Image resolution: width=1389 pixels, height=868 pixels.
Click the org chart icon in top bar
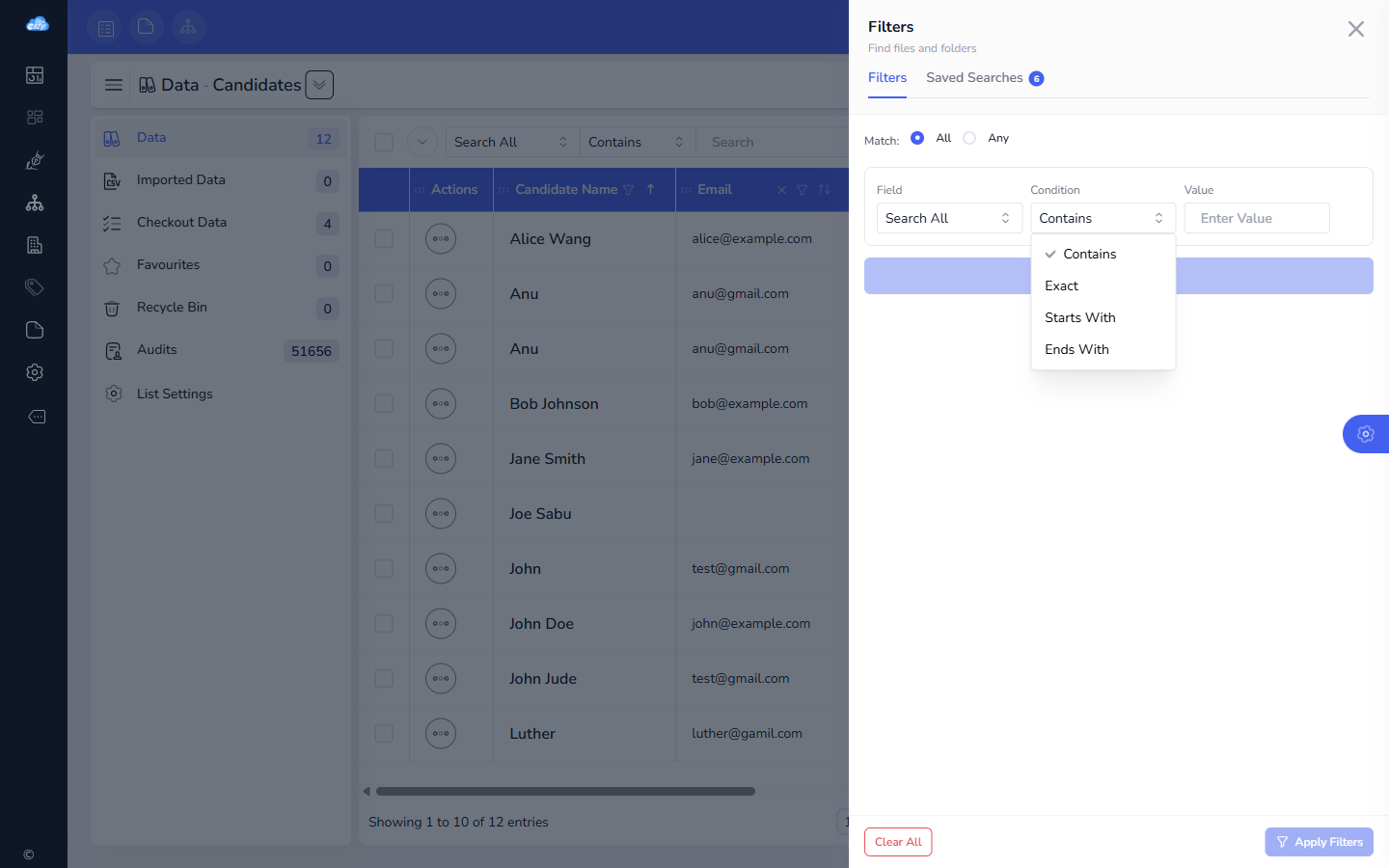(x=188, y=27)
